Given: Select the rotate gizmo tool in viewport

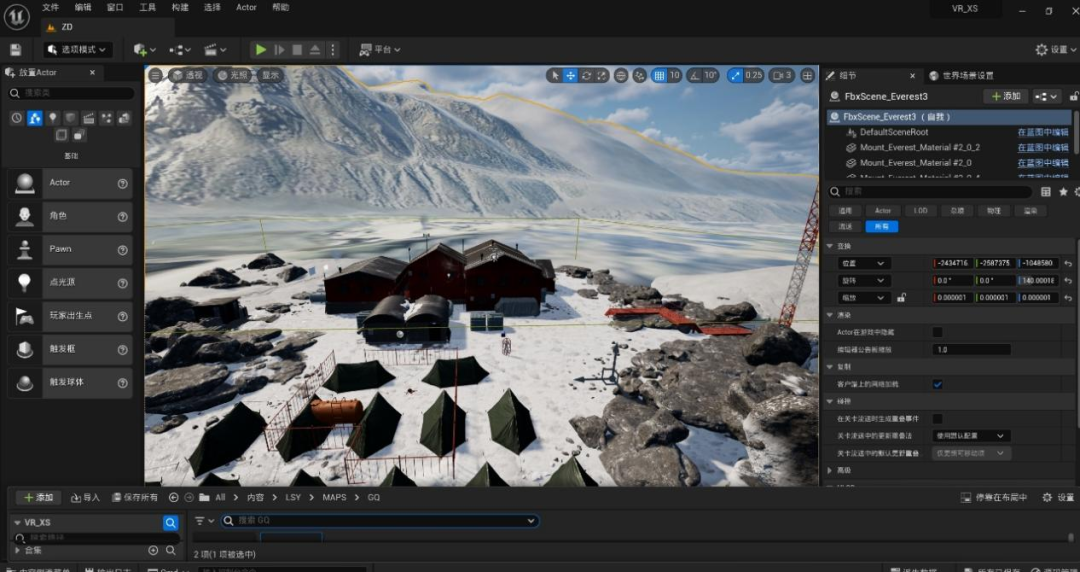Looking at the screenshot, I should (x=587, y=75).
